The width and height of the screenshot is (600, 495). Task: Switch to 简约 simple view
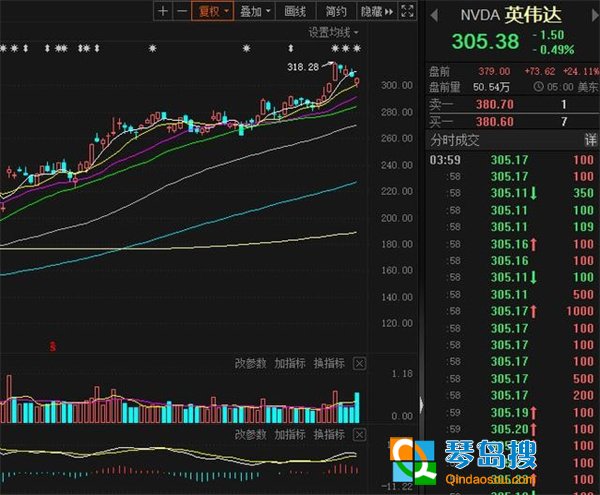point(336,11)
